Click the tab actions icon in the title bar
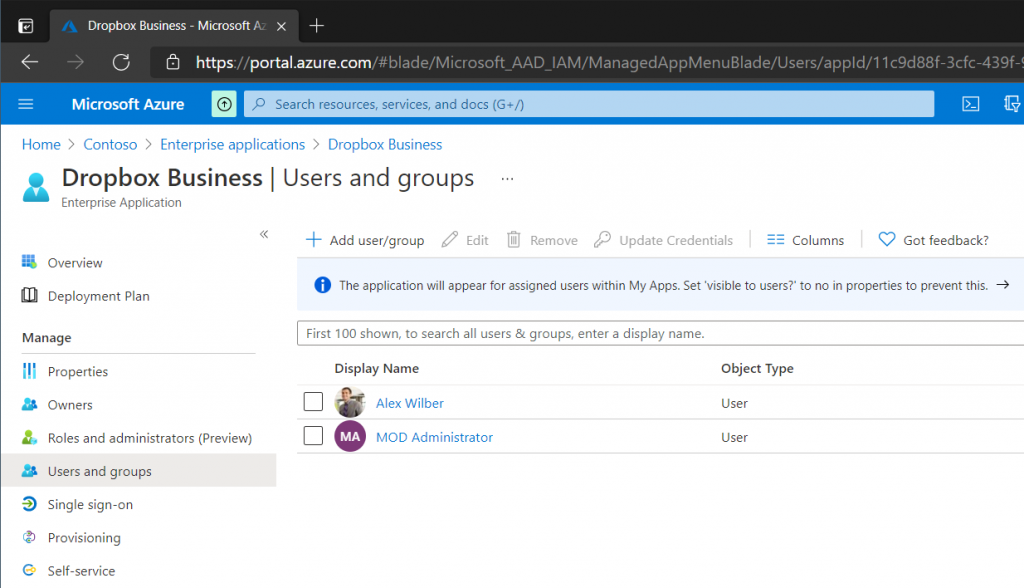This screenshot has height=588, width=1024. click(26, 26)
